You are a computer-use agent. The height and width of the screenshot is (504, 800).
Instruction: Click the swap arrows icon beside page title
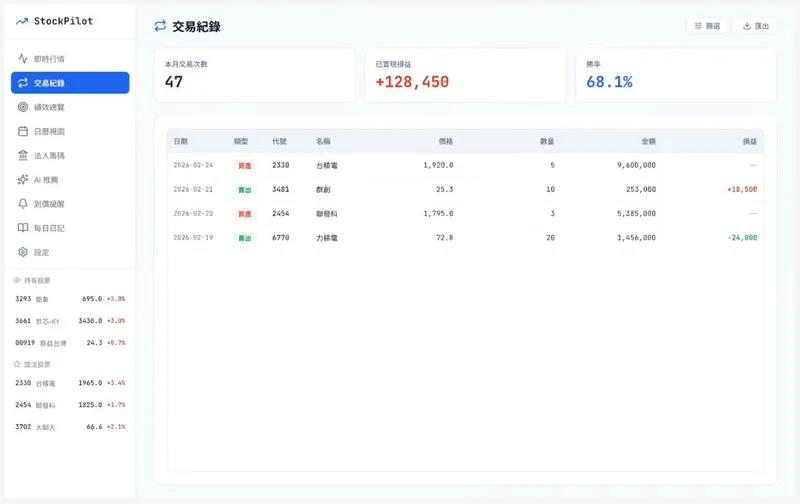160,26
